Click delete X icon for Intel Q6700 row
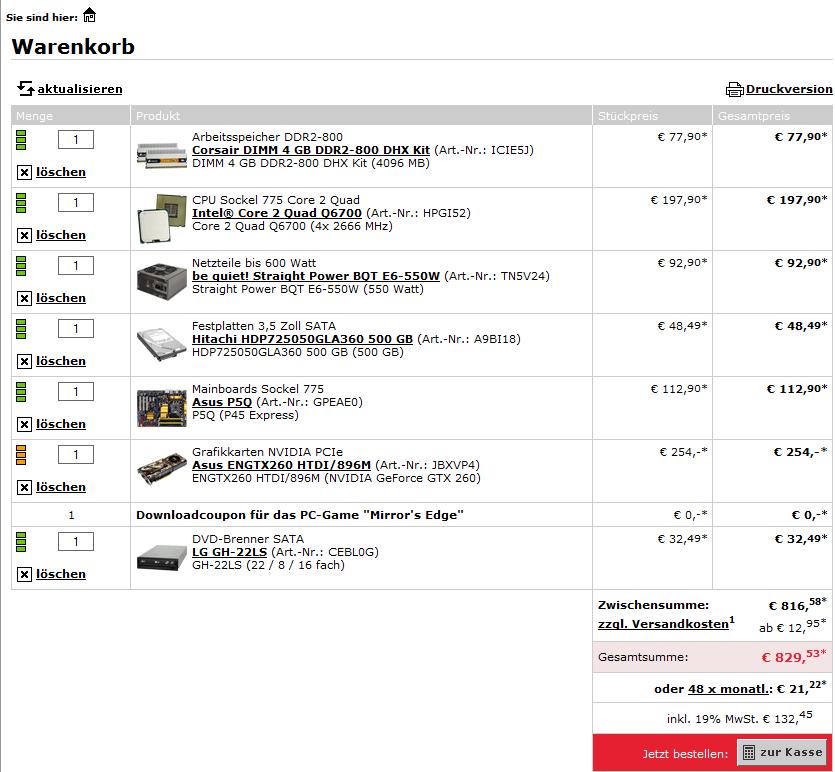 click(24, 235)
